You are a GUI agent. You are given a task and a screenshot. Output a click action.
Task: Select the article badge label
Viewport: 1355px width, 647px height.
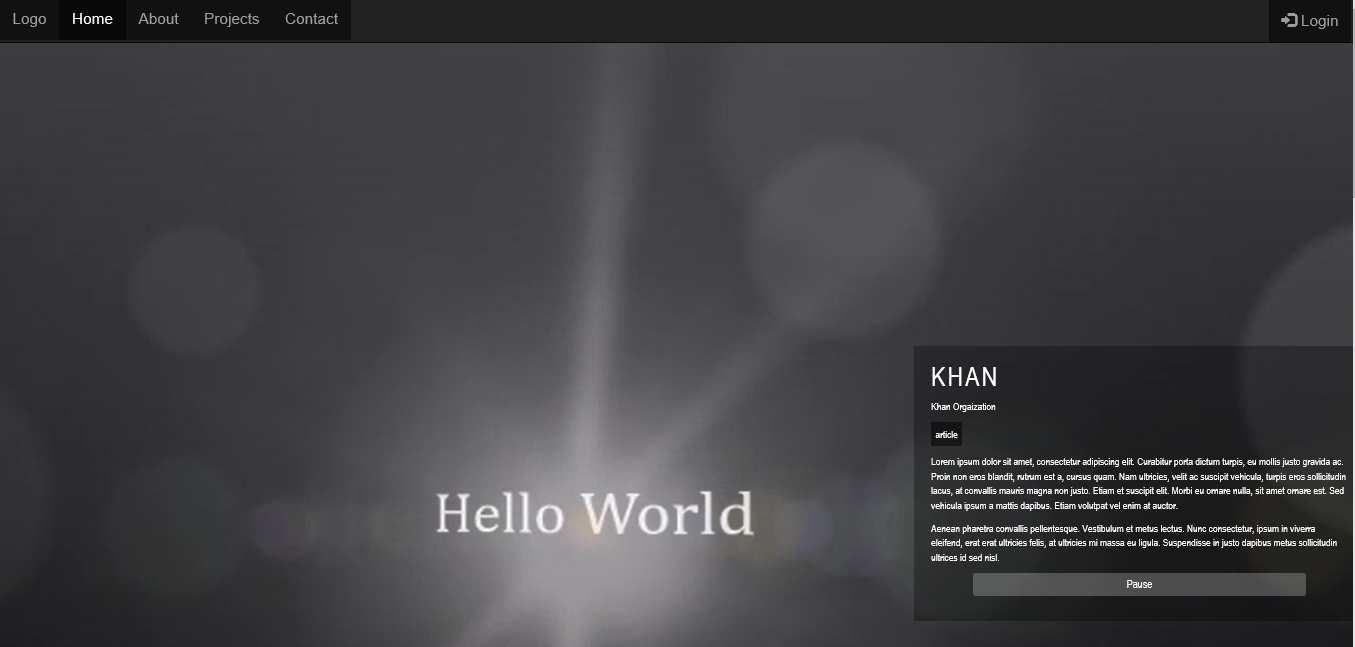click(946, 434)
